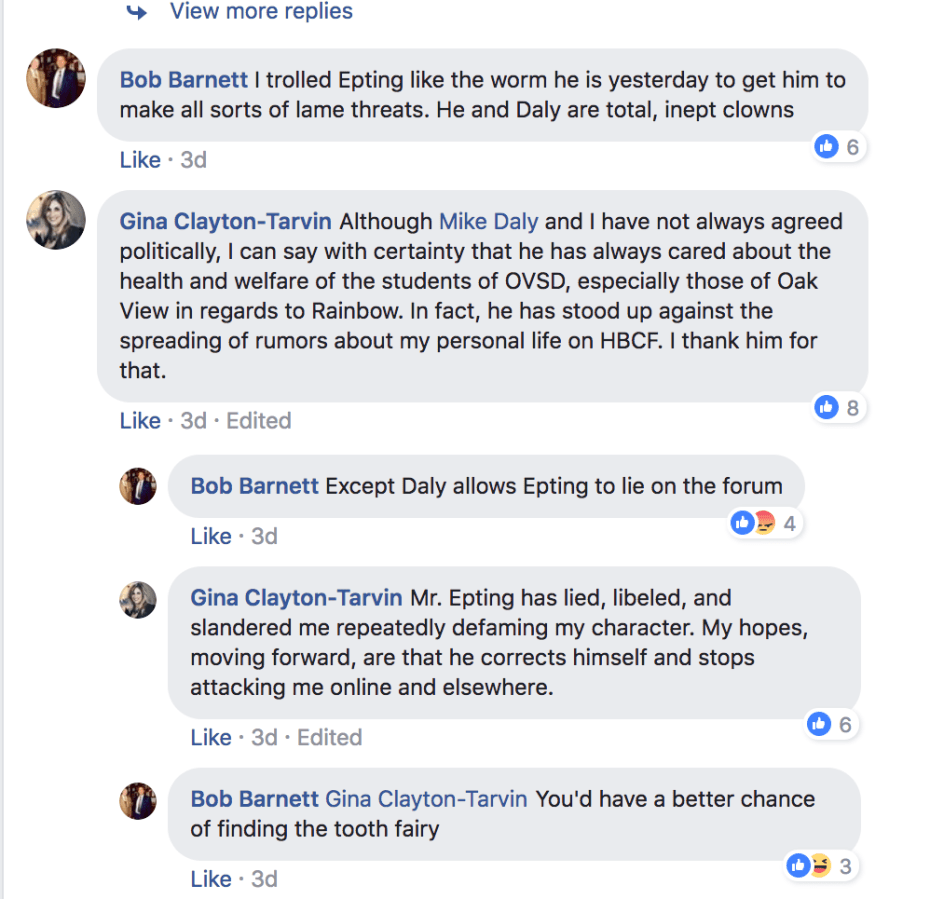The image size is (930, 899).
Task: Click Bob Barnett's small avatar on the forum reply
Action: point(138,487)
